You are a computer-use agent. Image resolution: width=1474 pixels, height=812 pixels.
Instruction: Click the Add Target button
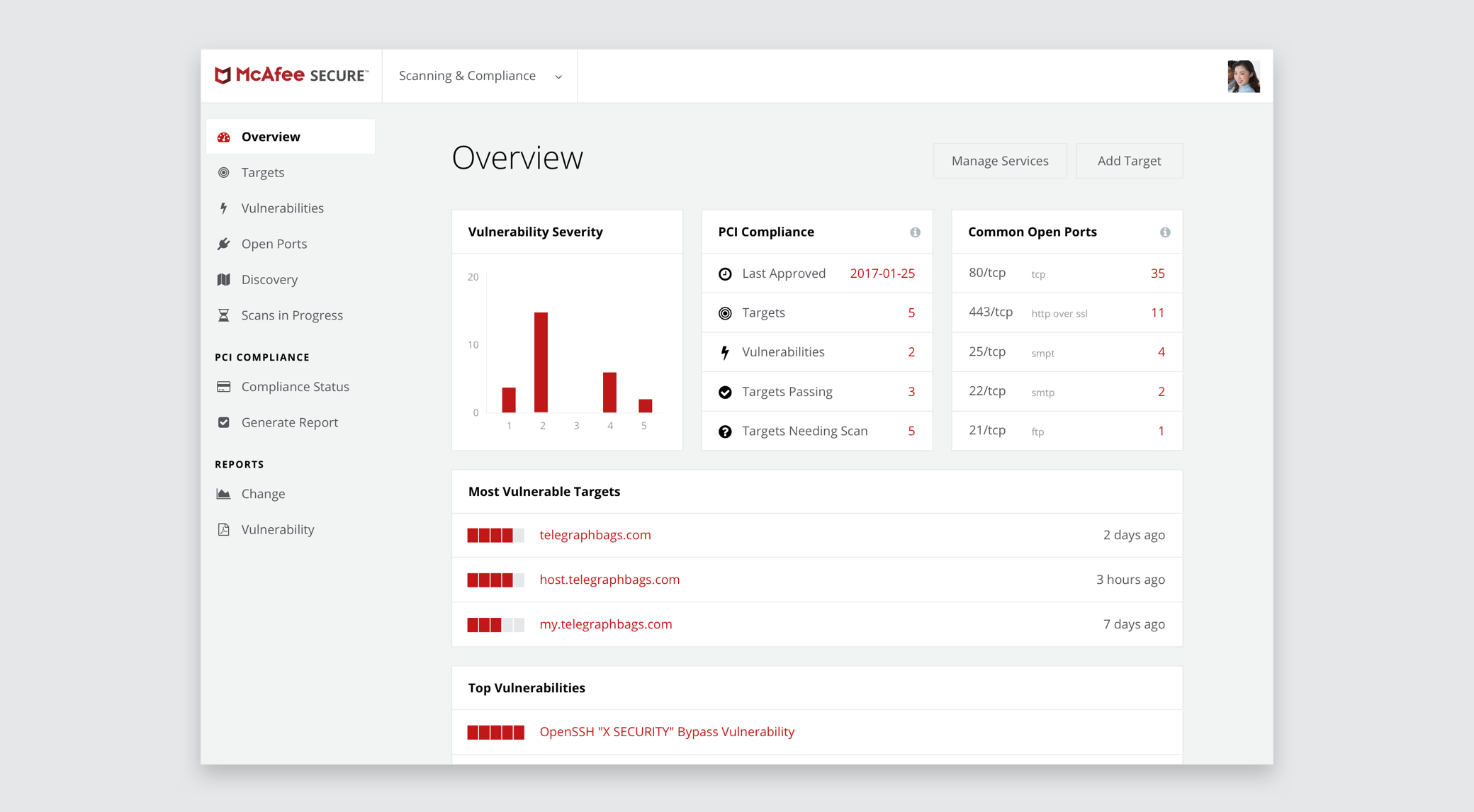[1129, 159]
